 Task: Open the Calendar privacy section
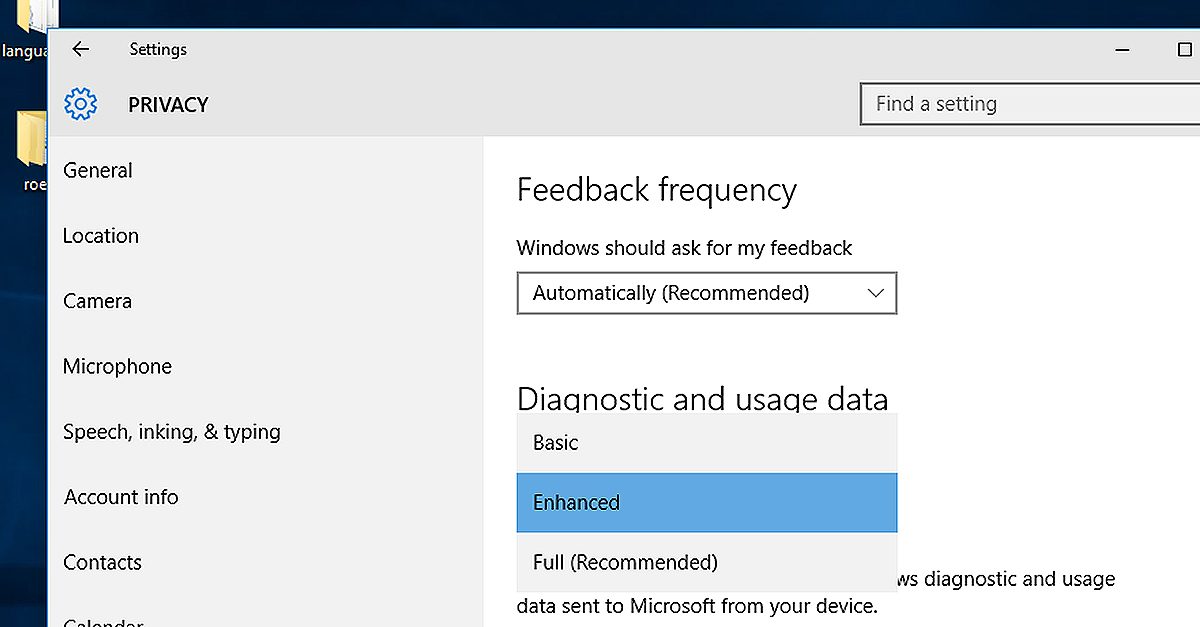(x=103, y=622)
